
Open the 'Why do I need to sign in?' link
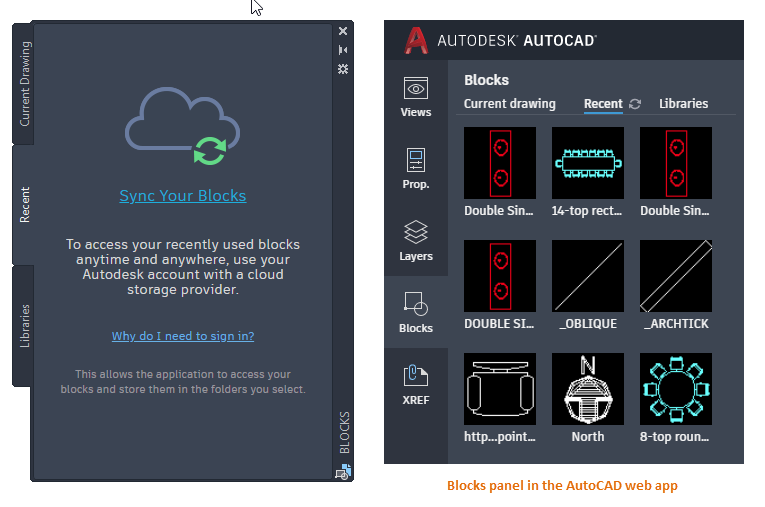click(x=182, y=336)
